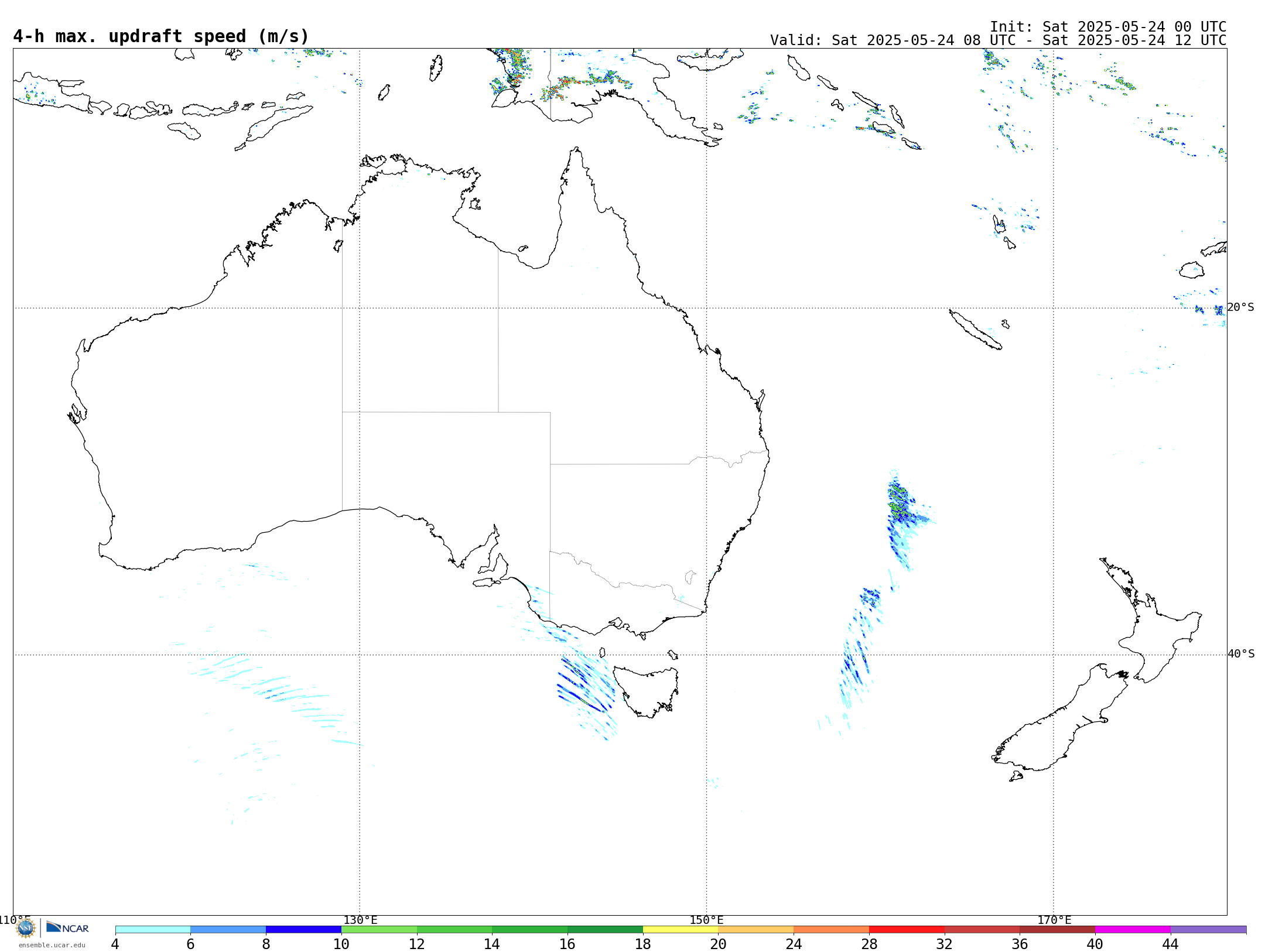Select the light cyan 4–6 m/s swatch
Screen dimensions: 1265x952
tap(153, 930)
